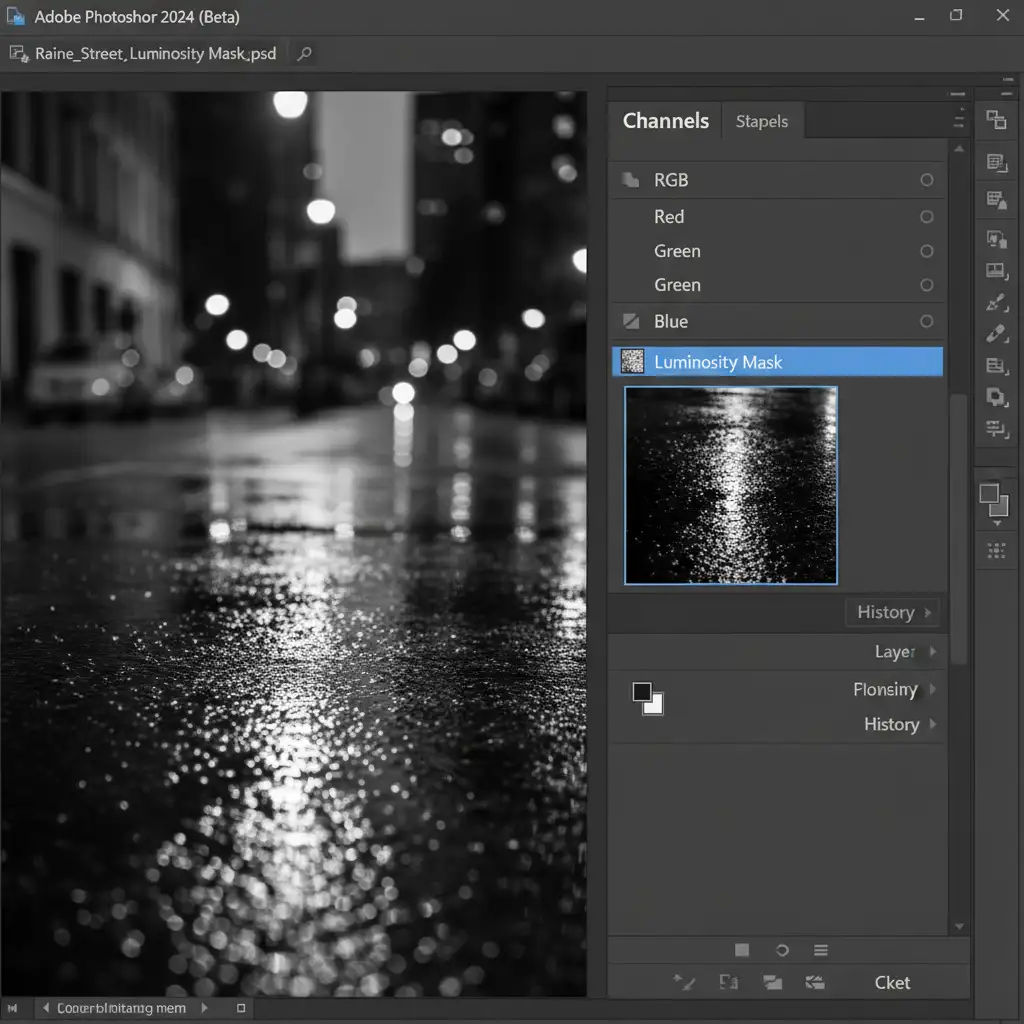Click the topmost overlapping-windows icon in right strip
The width and height of the screenshot is (1024, 1024).
click(x=996, y=121)
